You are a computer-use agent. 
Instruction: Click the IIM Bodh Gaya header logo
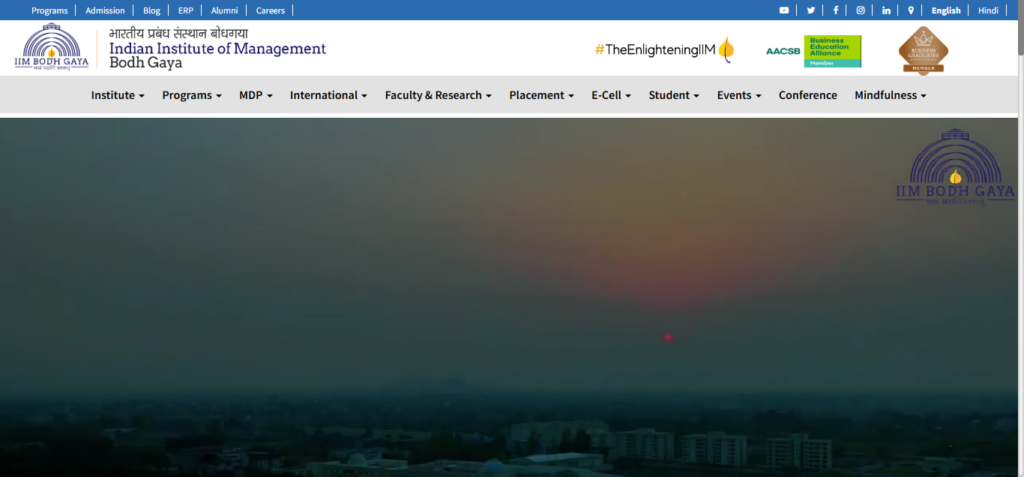click(x=56, y=48)
